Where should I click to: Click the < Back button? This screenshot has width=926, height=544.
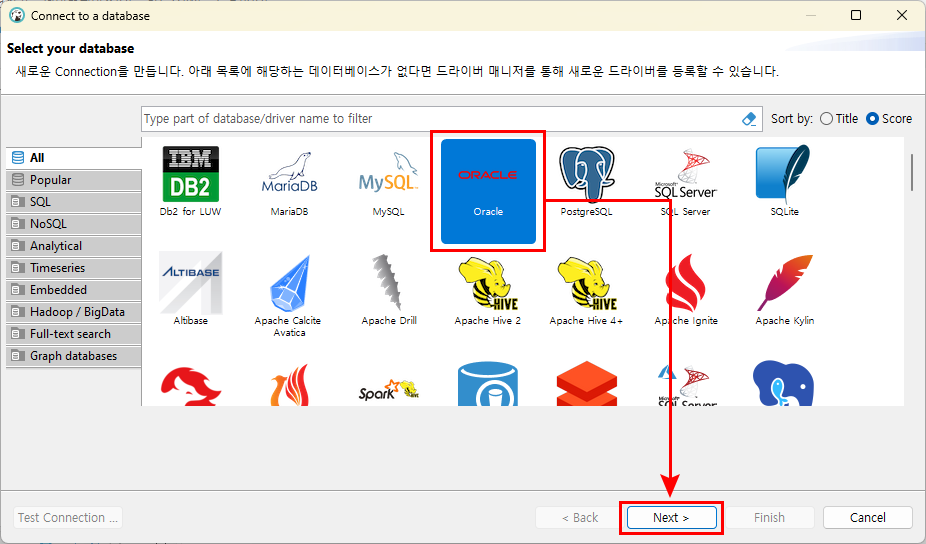point(580,517)
